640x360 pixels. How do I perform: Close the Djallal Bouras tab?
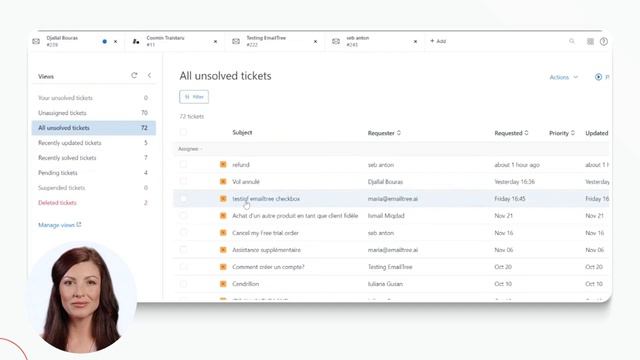click(116, 41)
